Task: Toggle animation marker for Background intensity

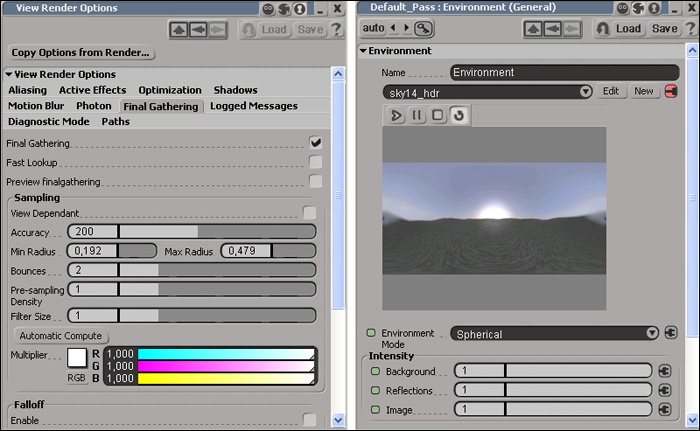Action: tap(375, 371)
